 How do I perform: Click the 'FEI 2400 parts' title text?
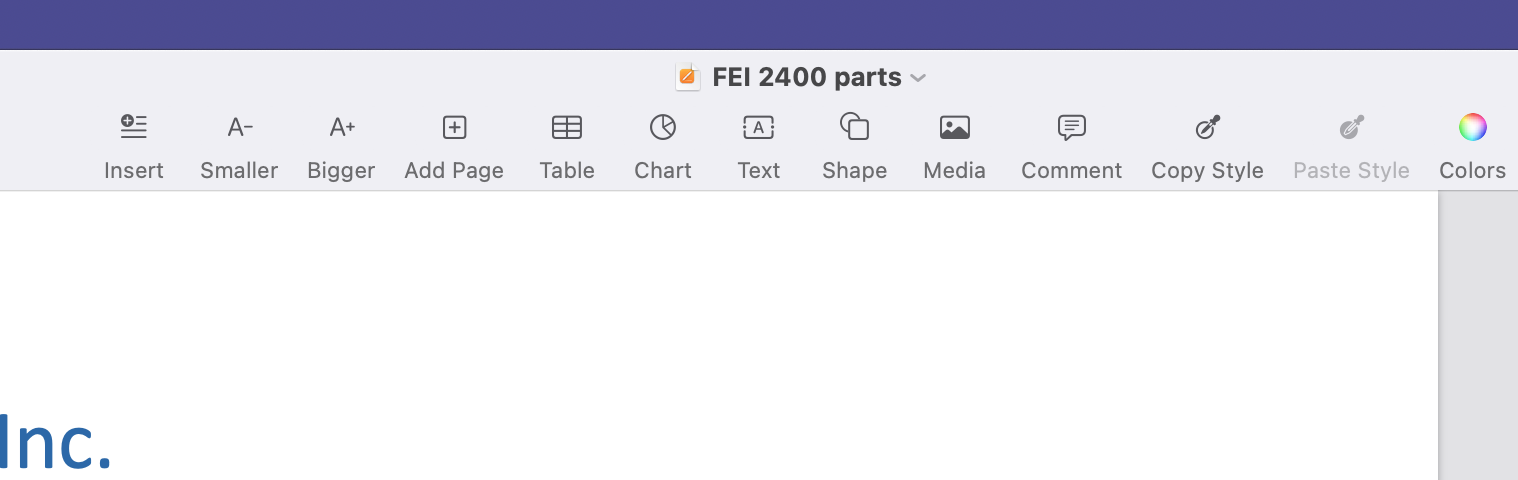(x=806, y=77)
